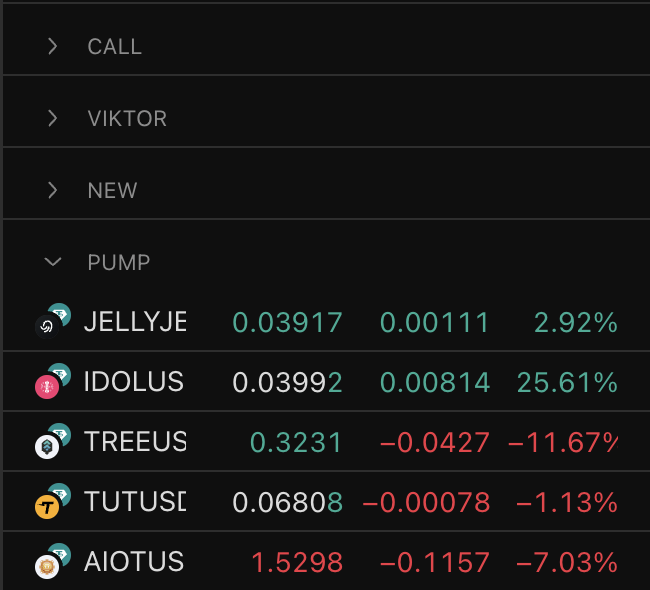This screenshot has width=650, height=590.
Task: Select the IDOLUS symbol name
Action: click(x=134, y=382)
